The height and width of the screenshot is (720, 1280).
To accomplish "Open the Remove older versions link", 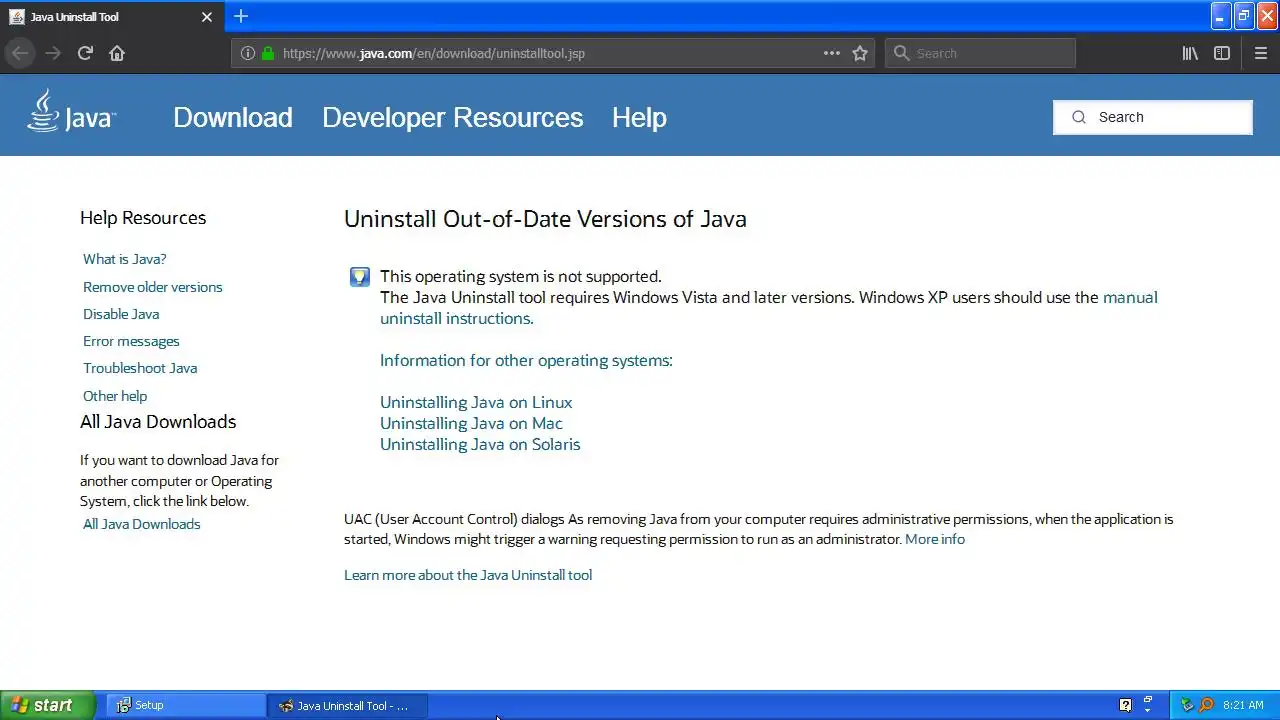I will (153, 287).
